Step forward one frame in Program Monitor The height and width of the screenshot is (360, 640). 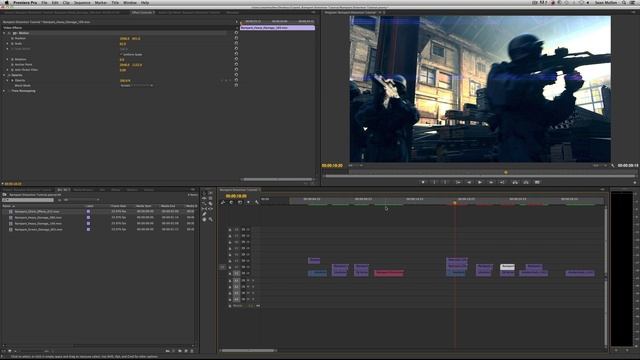tap(491, 182)
